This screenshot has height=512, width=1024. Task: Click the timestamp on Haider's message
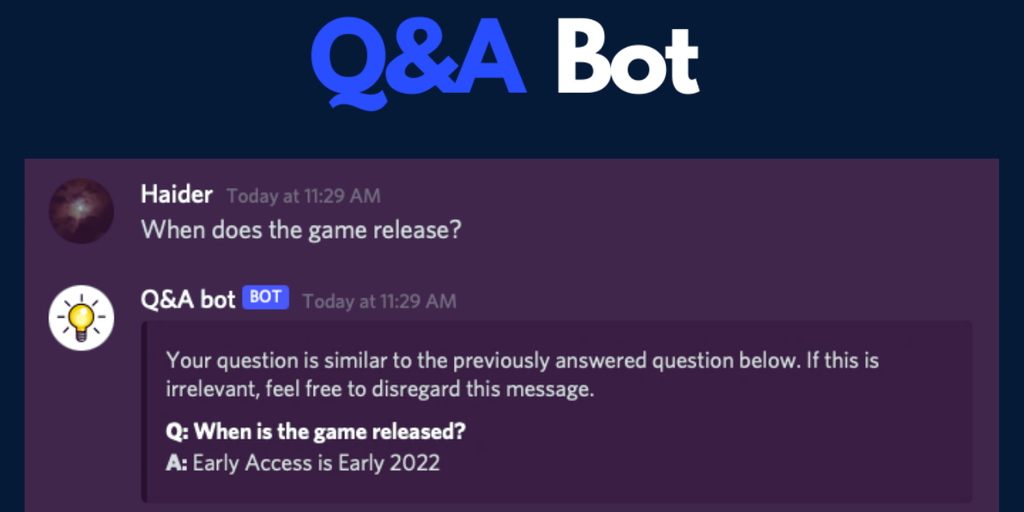point(303,196)
